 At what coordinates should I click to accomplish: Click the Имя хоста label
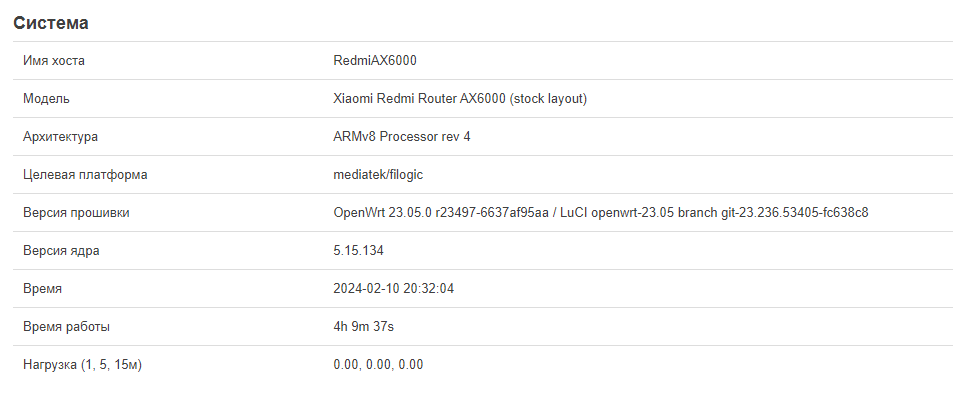pyautogui.click(x=54, y=61)
